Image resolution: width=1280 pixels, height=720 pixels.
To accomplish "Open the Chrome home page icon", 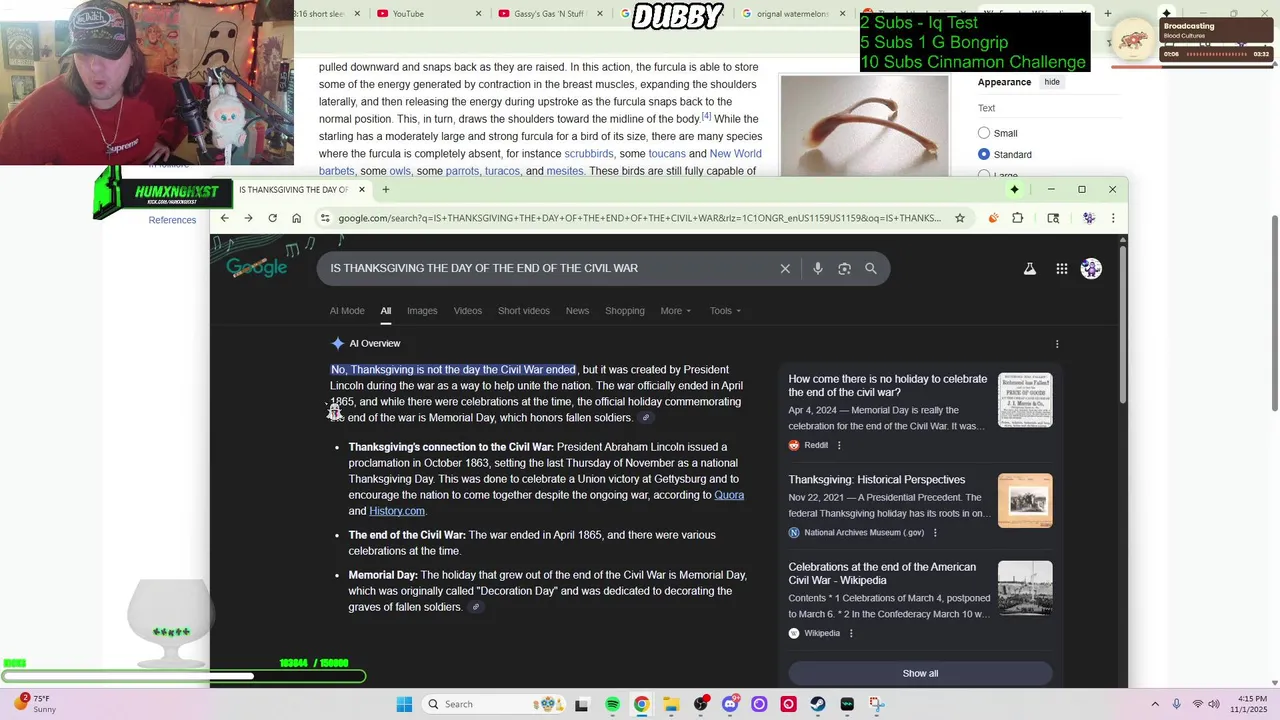I will [x=296, y=218].
